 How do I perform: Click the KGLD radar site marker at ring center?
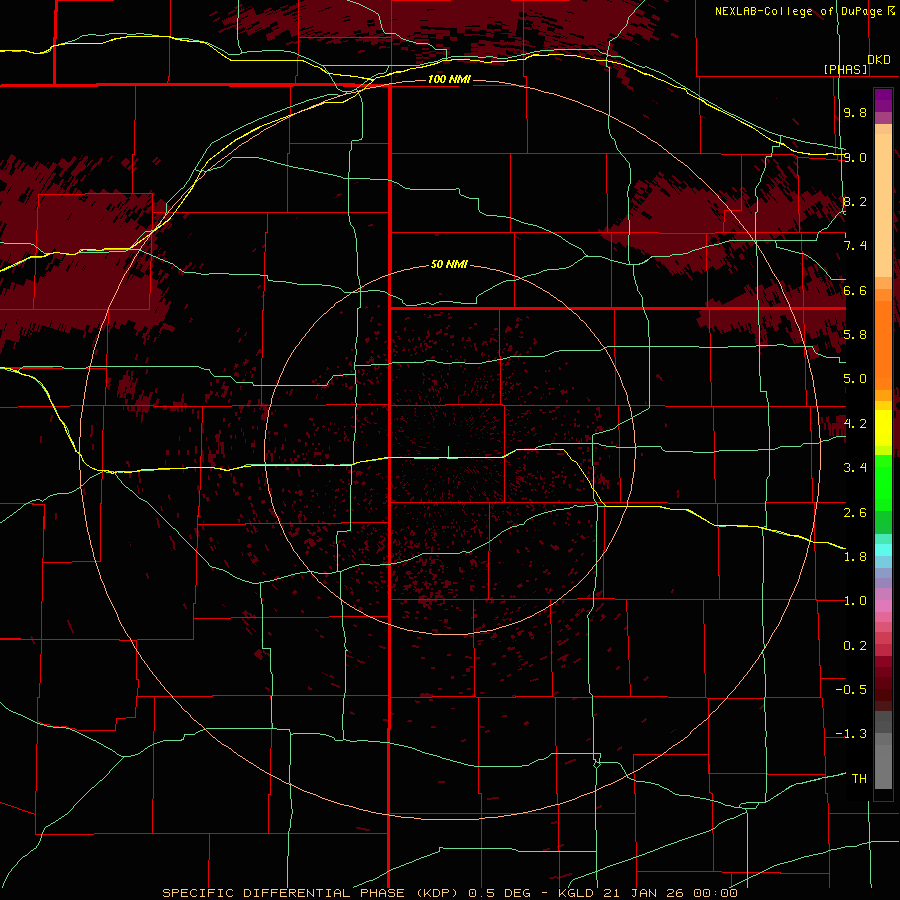coord(449,452)
